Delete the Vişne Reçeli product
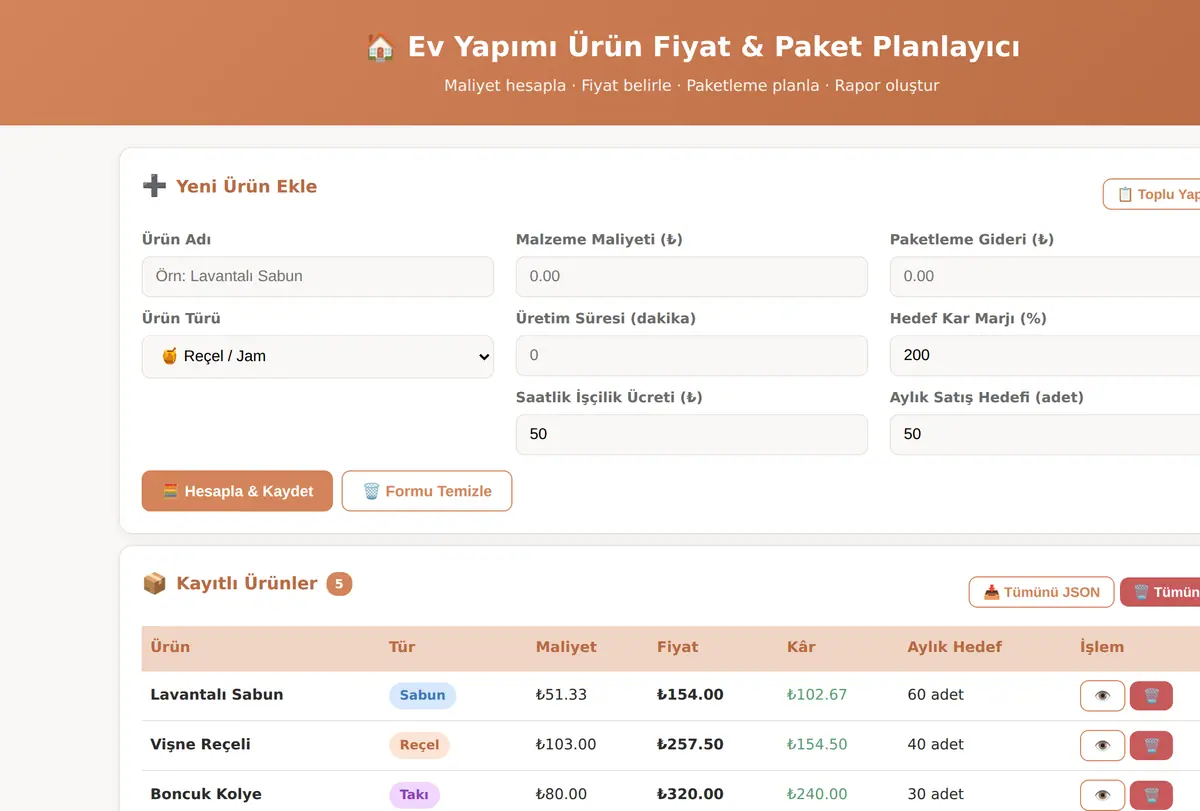 click(1151, 745)
